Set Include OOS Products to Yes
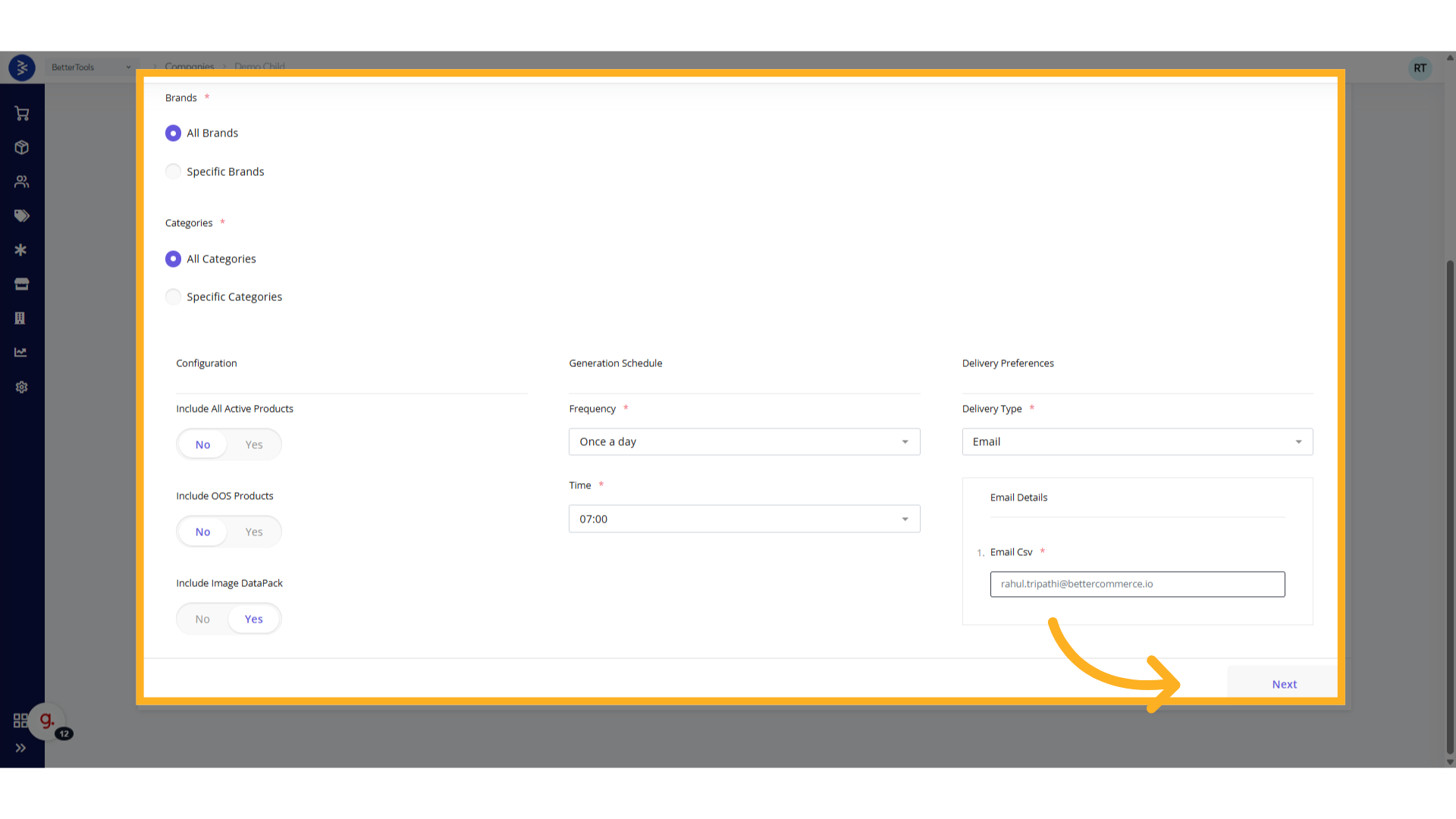The width and height of the screenshot is (1456, 819). coord(254,532)
